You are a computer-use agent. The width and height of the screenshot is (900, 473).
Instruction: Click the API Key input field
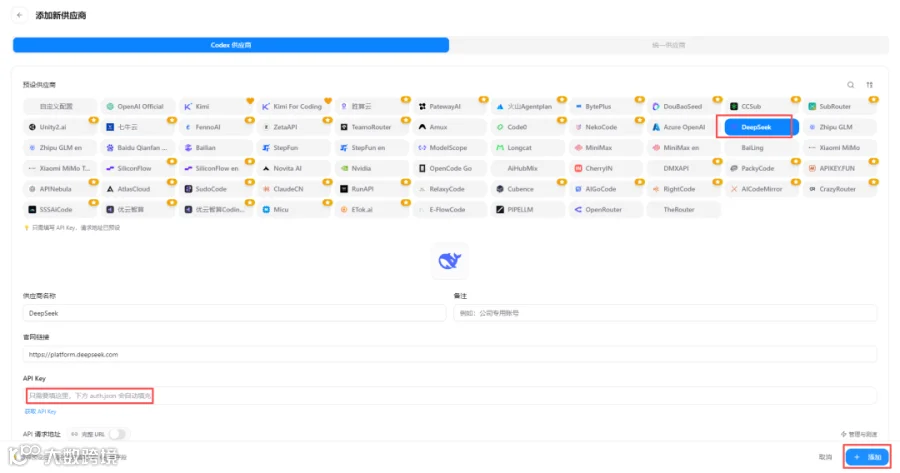450,396
